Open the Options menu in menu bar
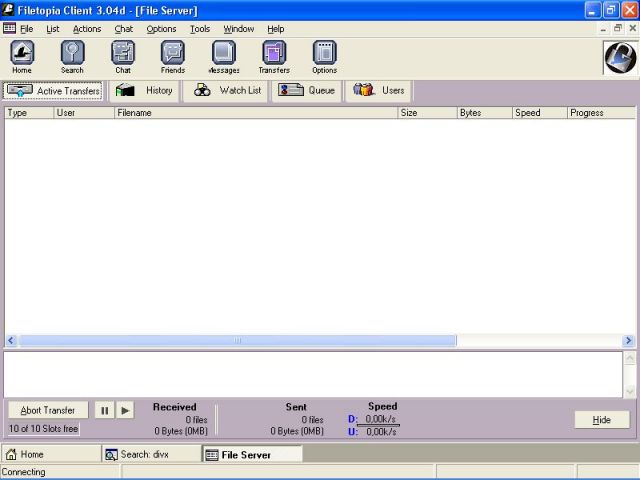Image resolution: width=640 pixels, height=480 pixels. point(161,29)
